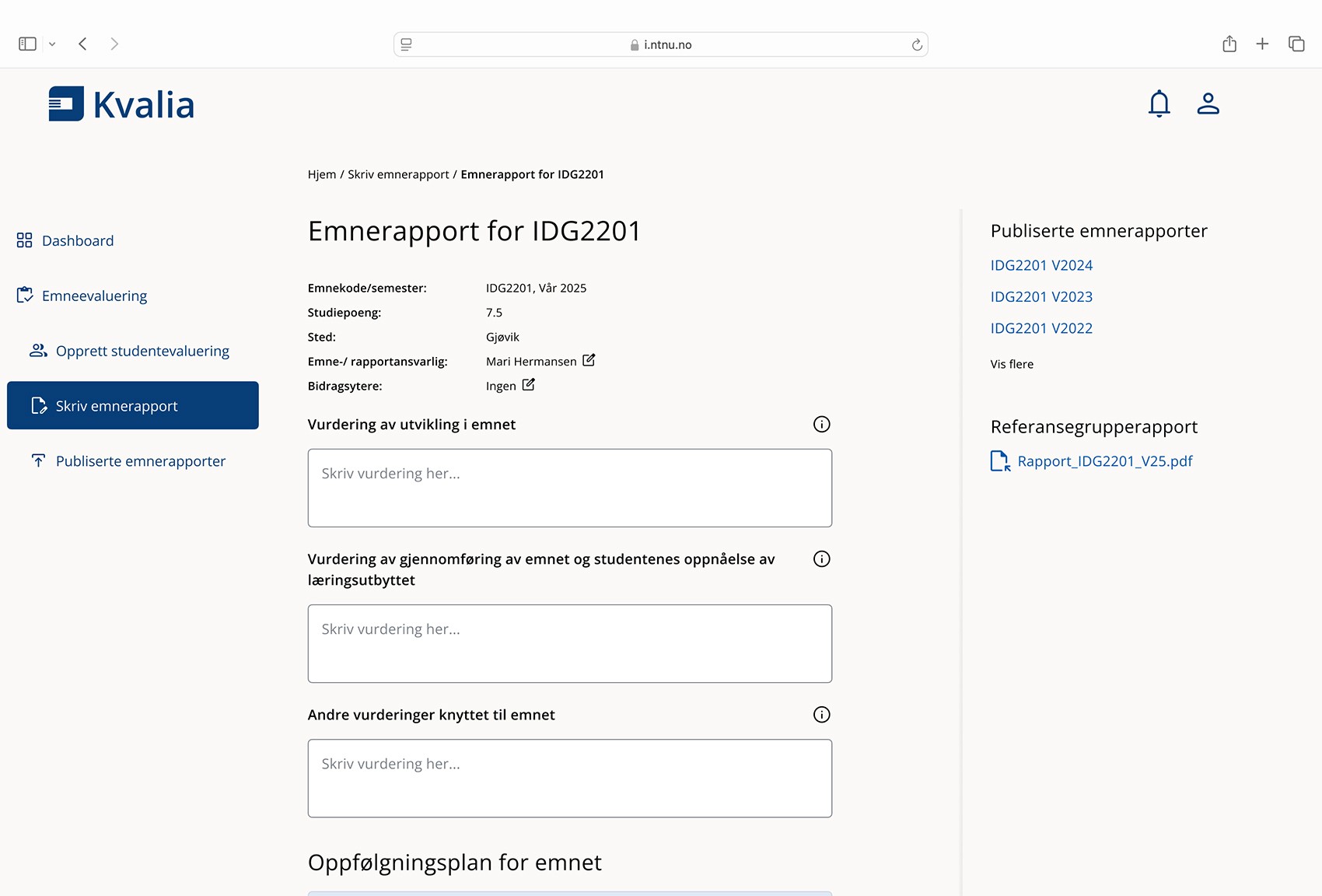Click the Emneevaluering clipboard icon
The width and height of the screenshot is (1322, 896).
(25, 296)
